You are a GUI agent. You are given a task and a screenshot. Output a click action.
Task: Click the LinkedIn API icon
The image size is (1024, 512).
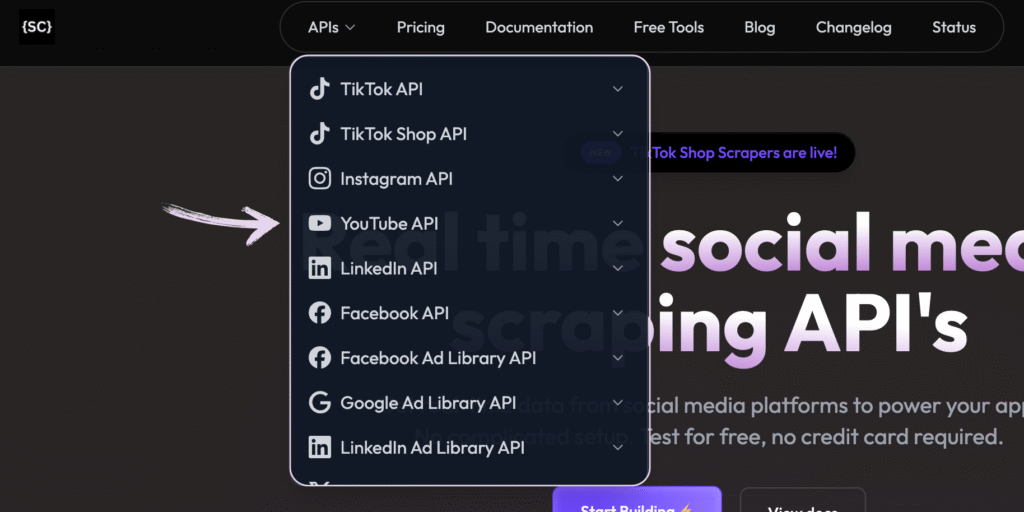pyautogui.click(x=319, y=268)
